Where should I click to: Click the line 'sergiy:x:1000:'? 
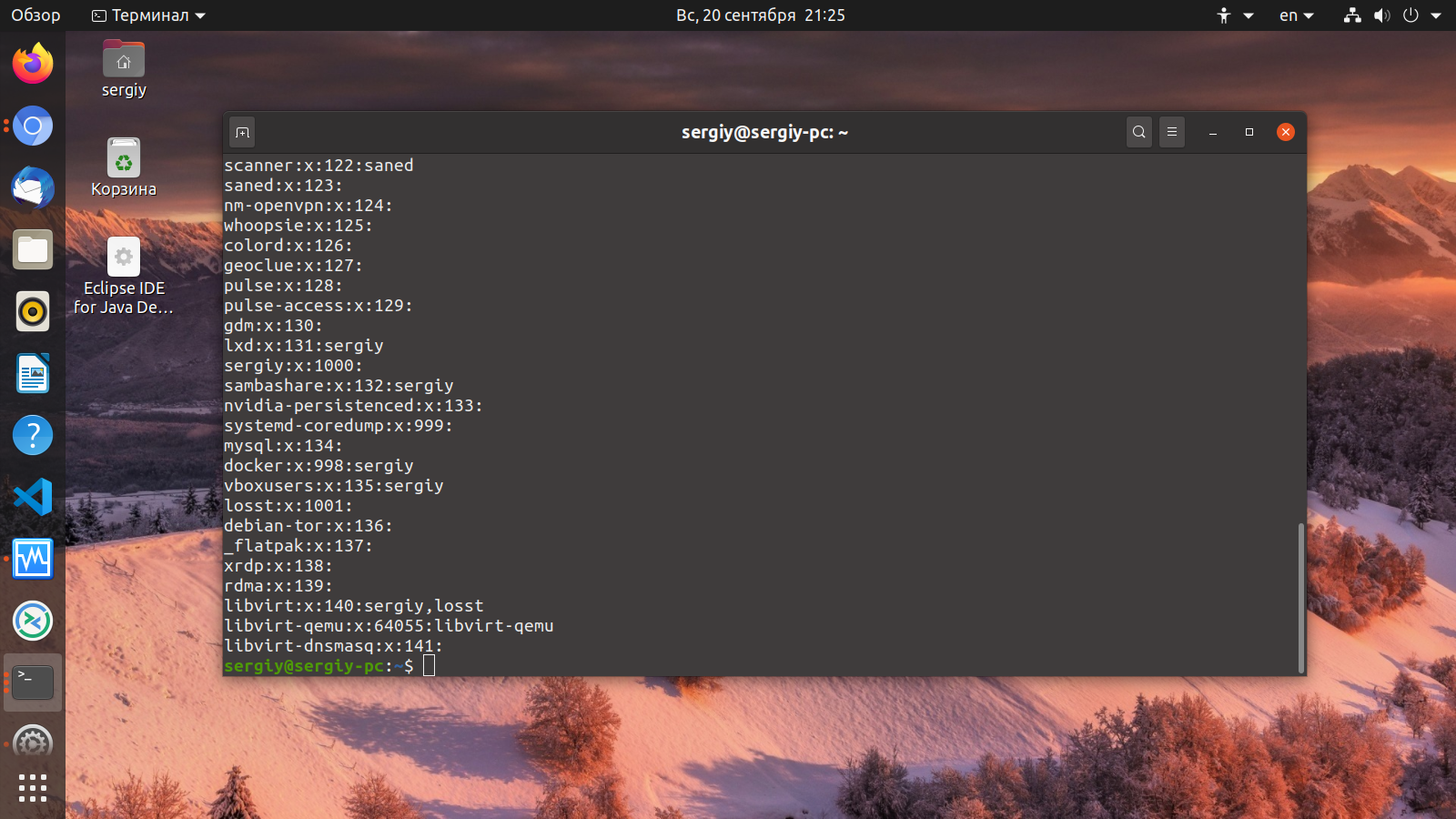click(x=293, y=366)
